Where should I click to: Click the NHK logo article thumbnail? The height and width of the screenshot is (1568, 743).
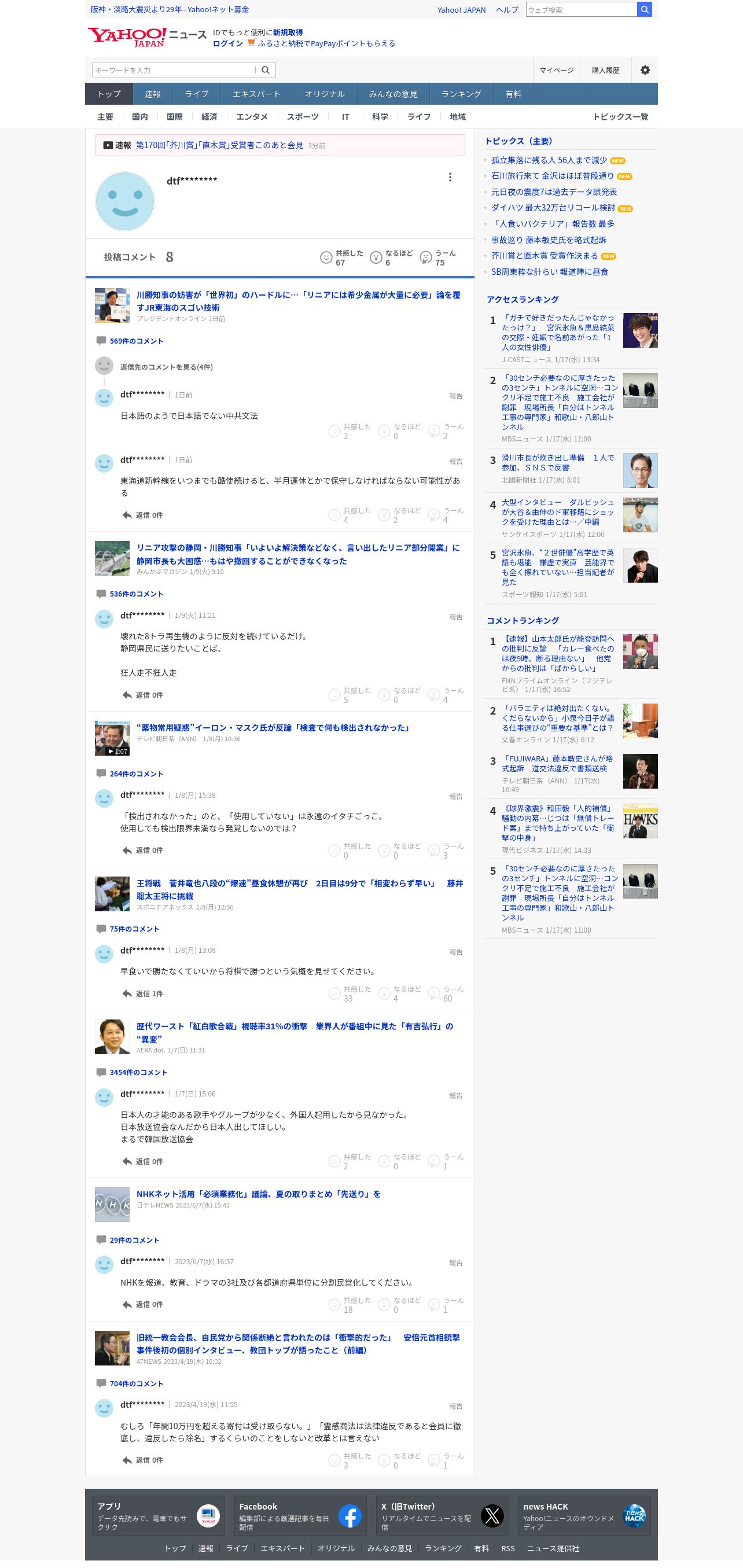pos(112,1205)
